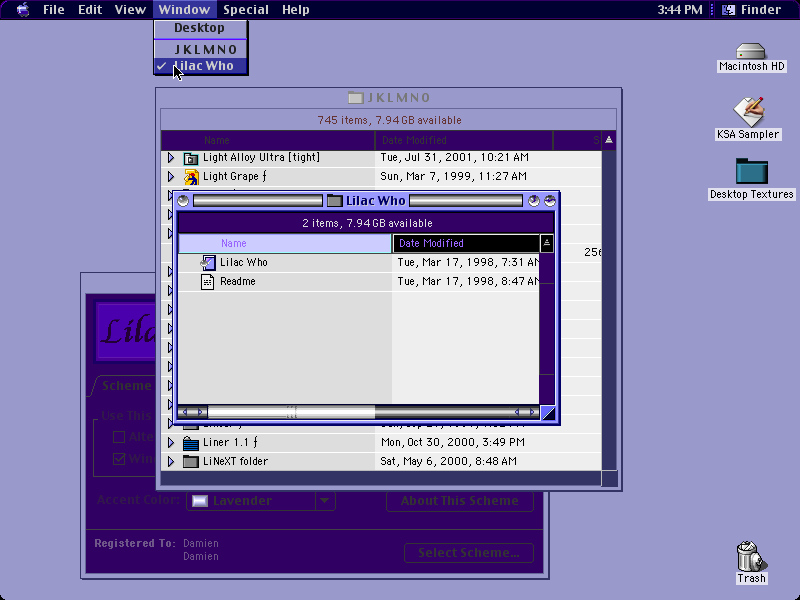Choose Desktop in the Window menu
The height and width of the screenshot is (600, 800).
tap(199, 28)
